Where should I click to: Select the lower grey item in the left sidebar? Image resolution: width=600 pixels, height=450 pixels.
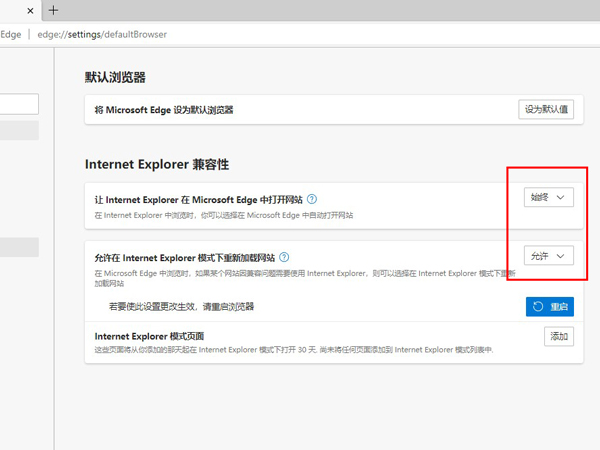[x=19, y=247]
